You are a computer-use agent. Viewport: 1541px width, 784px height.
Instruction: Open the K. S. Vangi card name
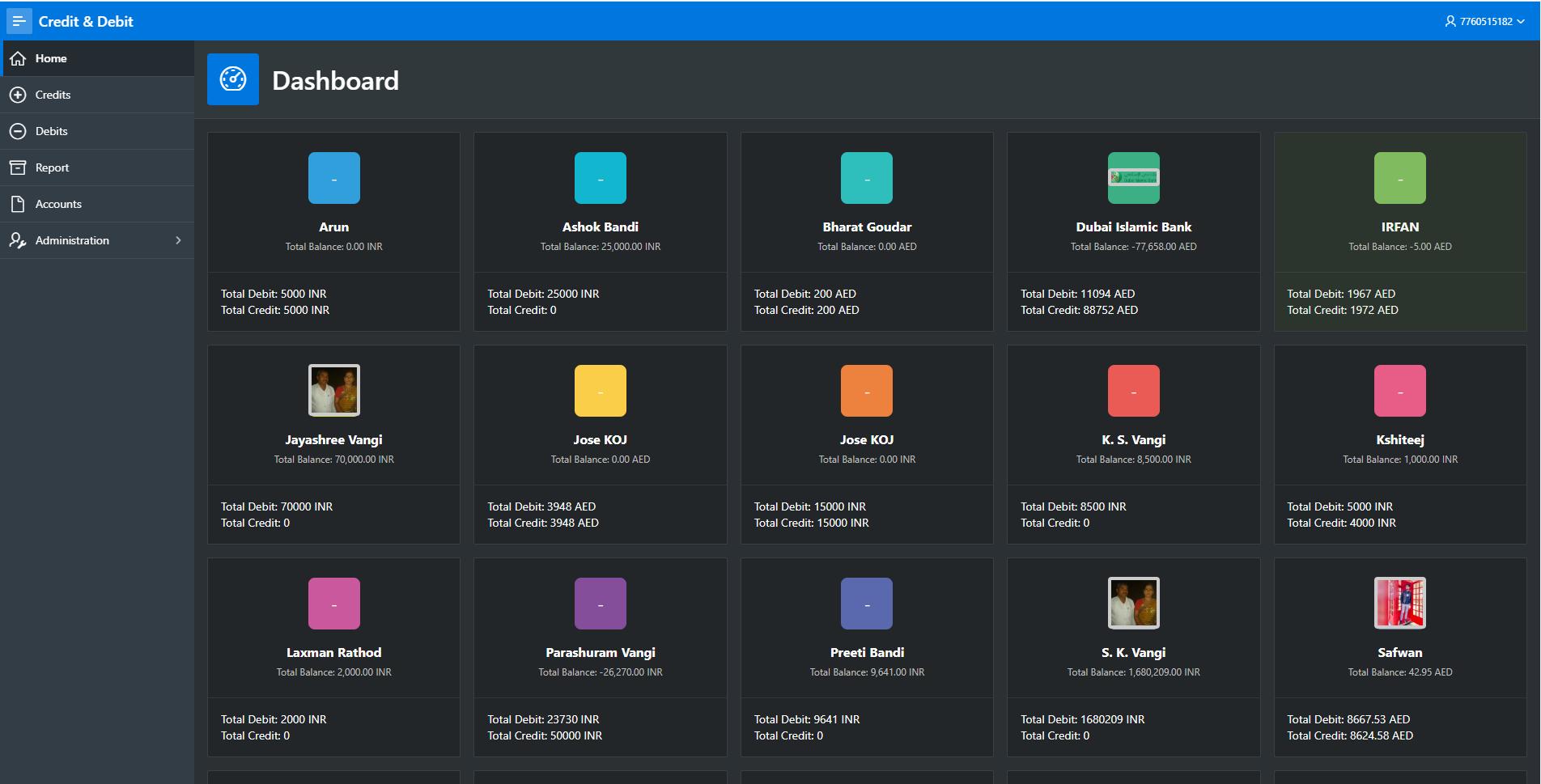pyautogui.click(x=1134, y=439)
